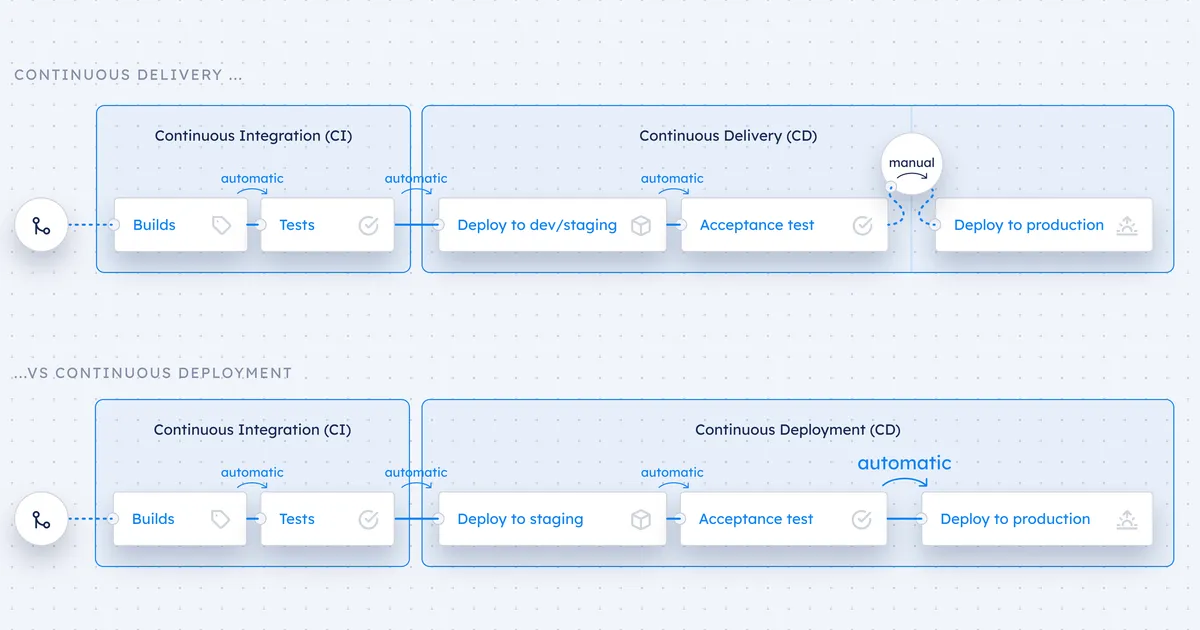Click upload icon on bottom Deploy to production

pos(1127,519)
